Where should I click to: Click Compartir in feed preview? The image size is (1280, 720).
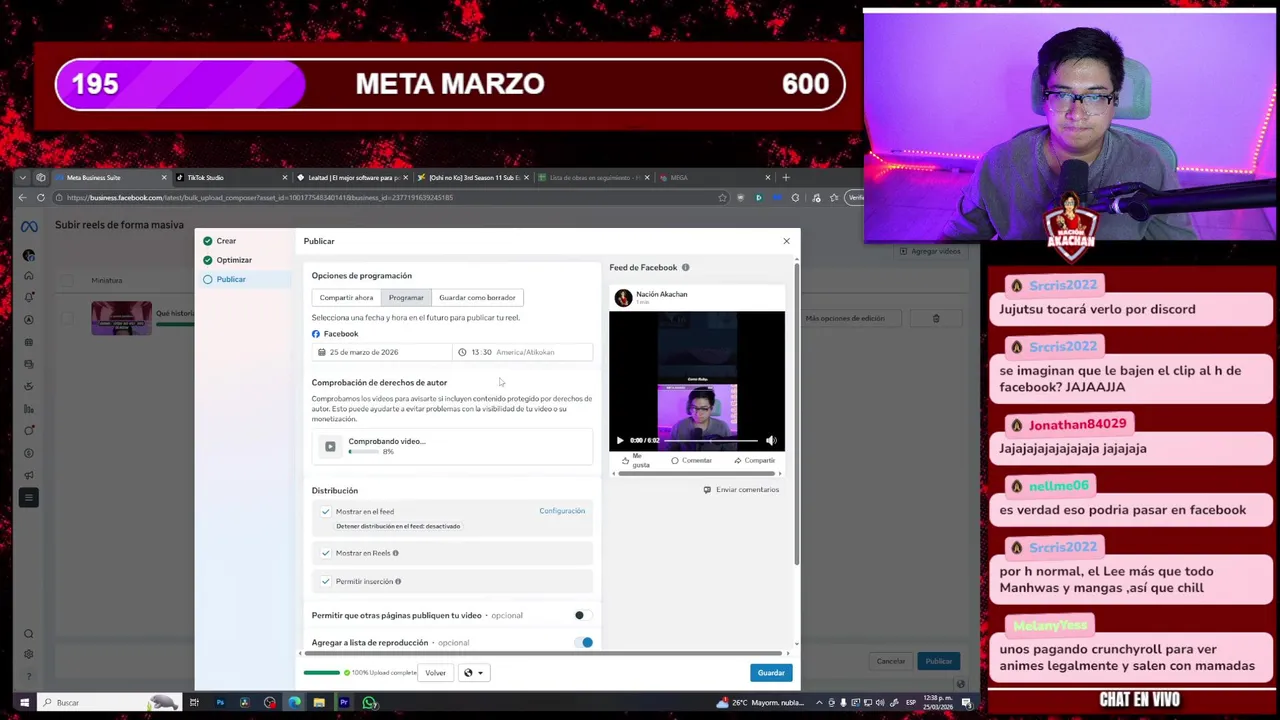(x=754, y=460)
